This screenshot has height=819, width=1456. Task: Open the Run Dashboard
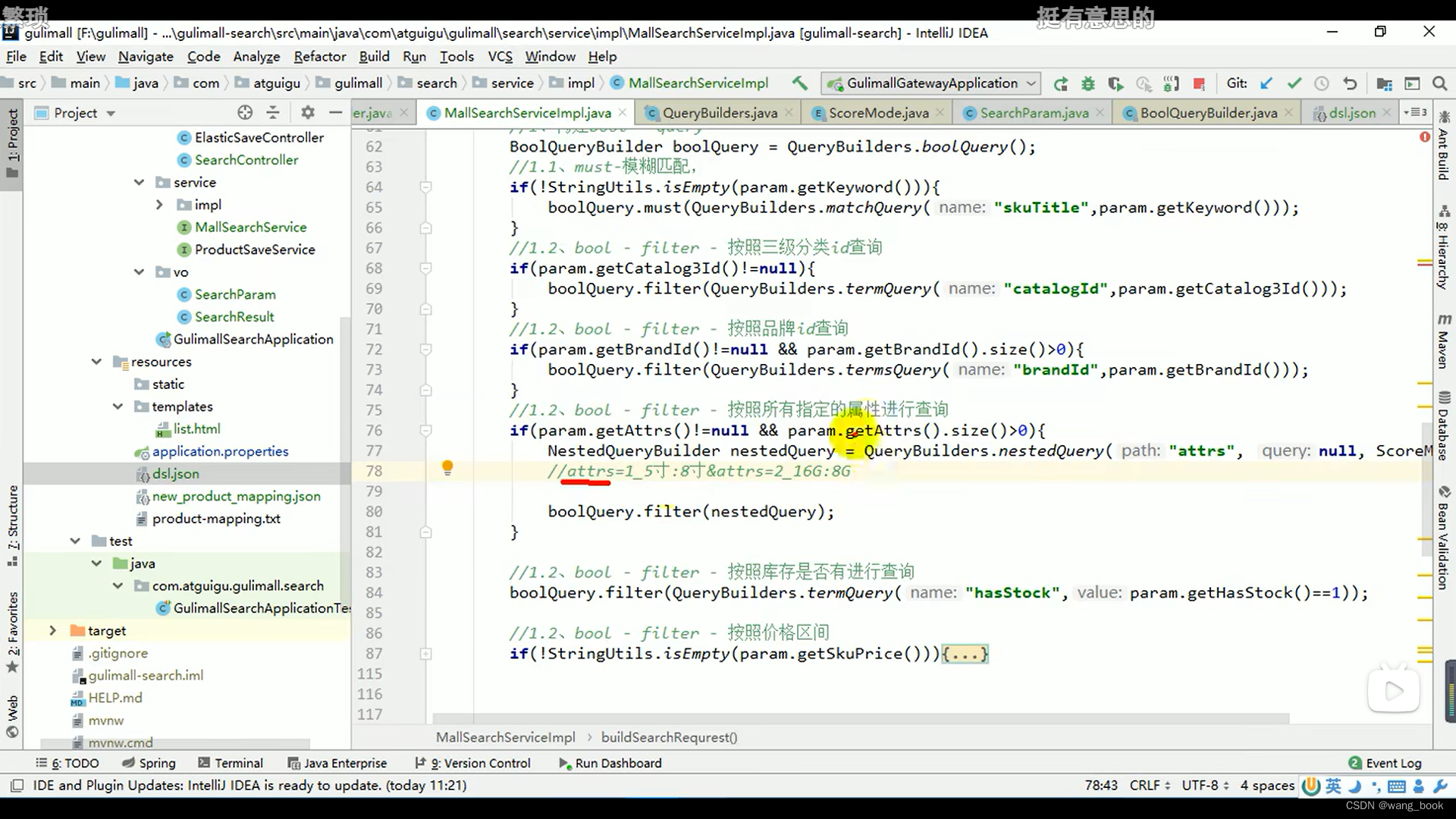point(610,763)
